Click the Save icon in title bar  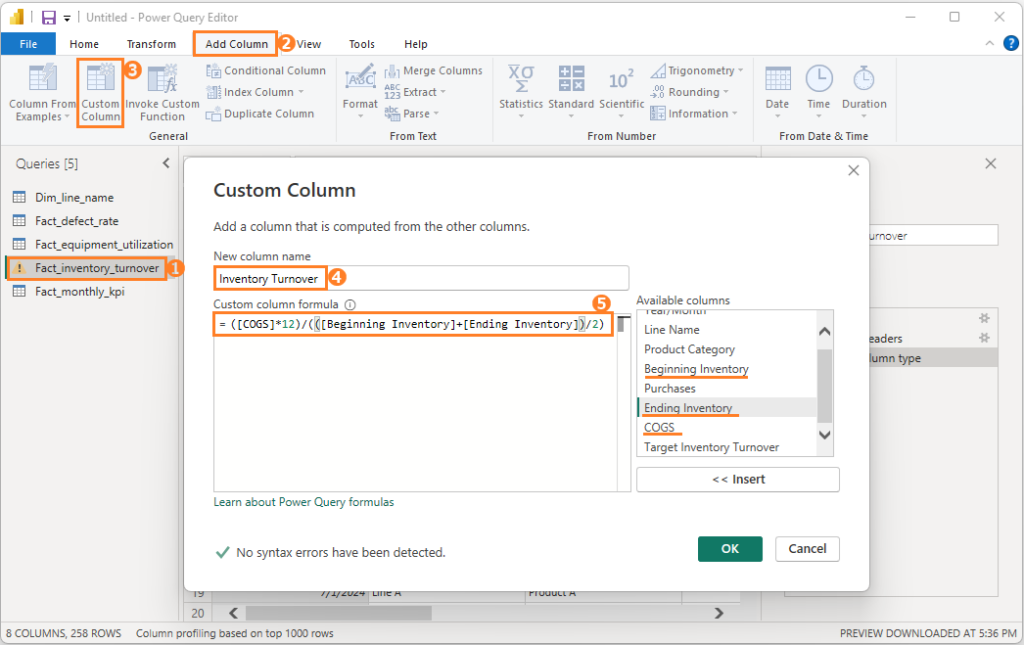(x=49, y=18)
